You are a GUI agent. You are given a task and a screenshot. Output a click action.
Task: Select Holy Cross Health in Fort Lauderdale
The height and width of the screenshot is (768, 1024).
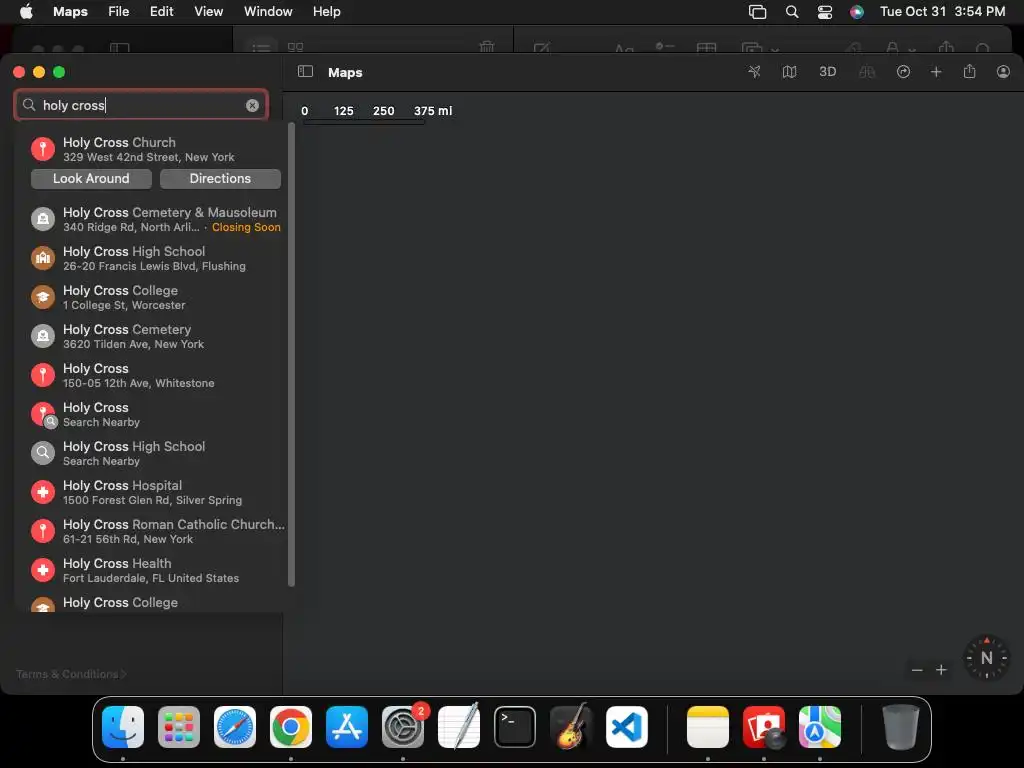(155, 570)
